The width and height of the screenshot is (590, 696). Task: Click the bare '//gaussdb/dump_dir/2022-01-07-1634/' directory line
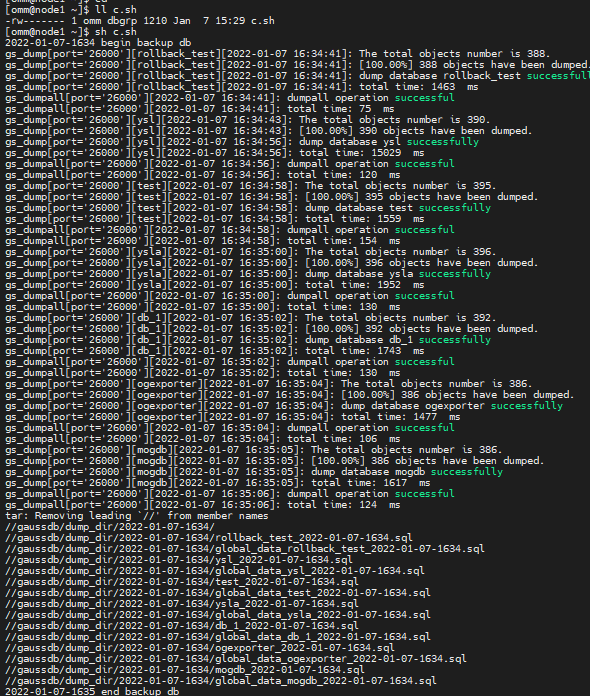(x=110, y=527)
